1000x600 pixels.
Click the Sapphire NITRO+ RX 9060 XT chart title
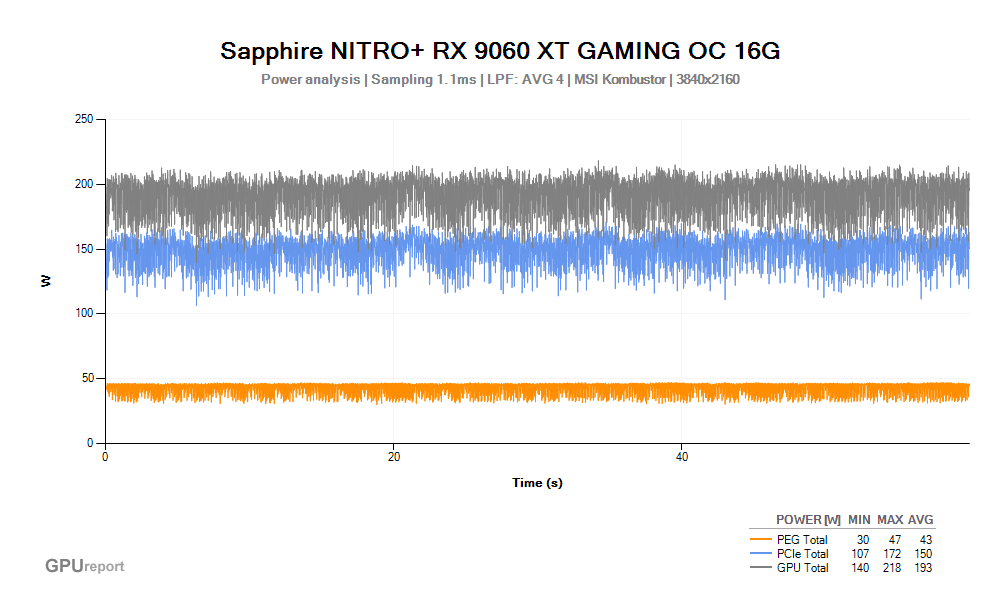[500, 51]
